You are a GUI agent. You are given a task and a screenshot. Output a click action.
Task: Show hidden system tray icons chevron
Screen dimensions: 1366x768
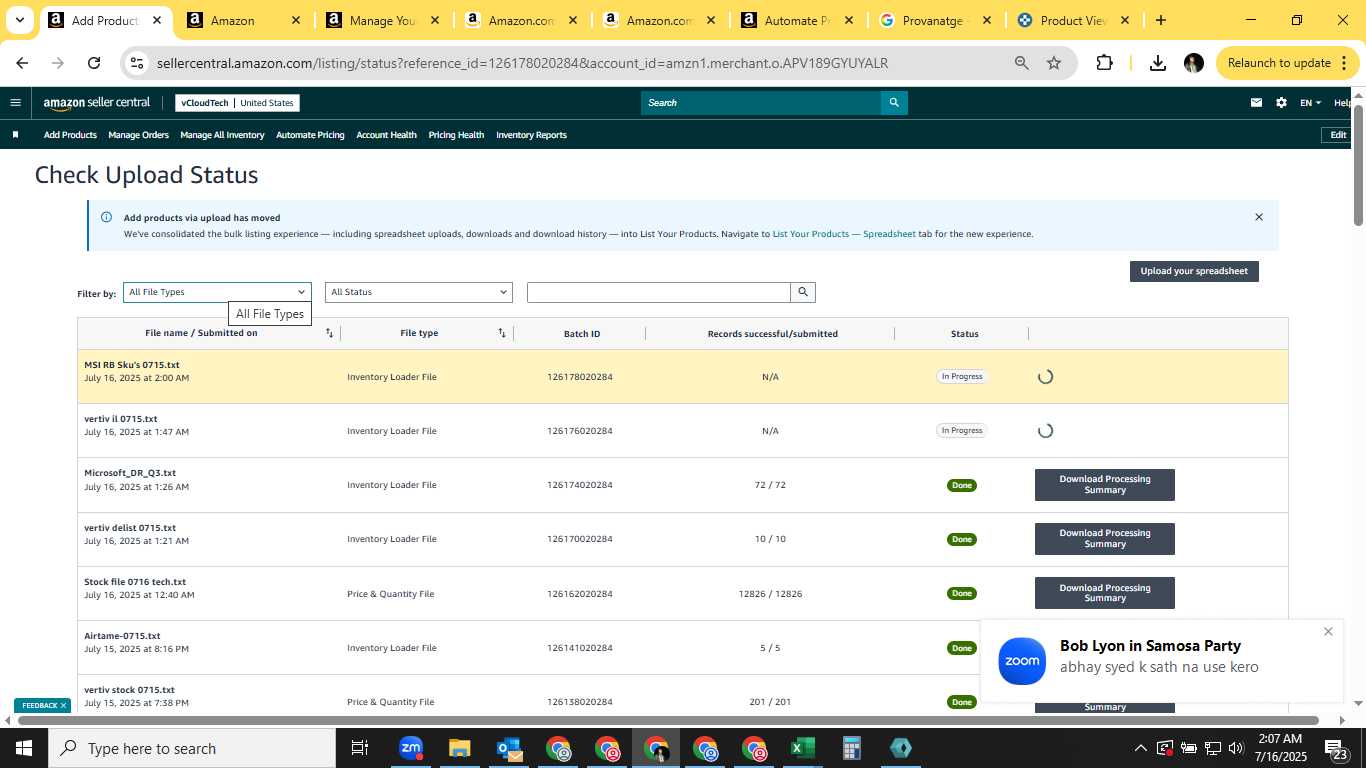[x=1140, y=748]
